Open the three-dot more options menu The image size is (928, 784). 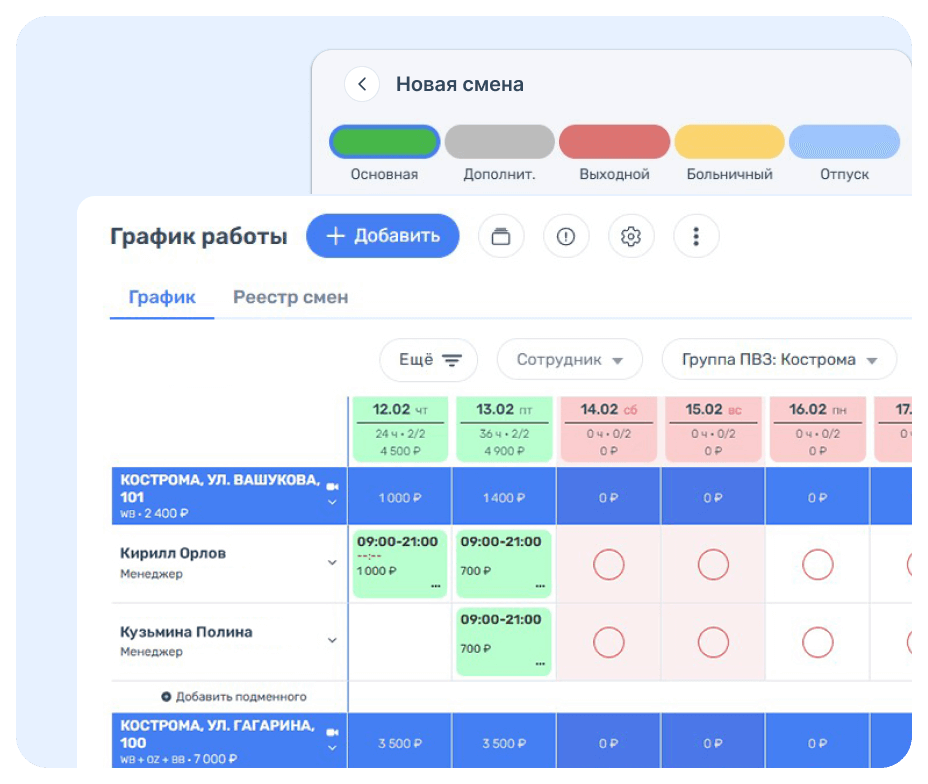[x=697, y=237]
